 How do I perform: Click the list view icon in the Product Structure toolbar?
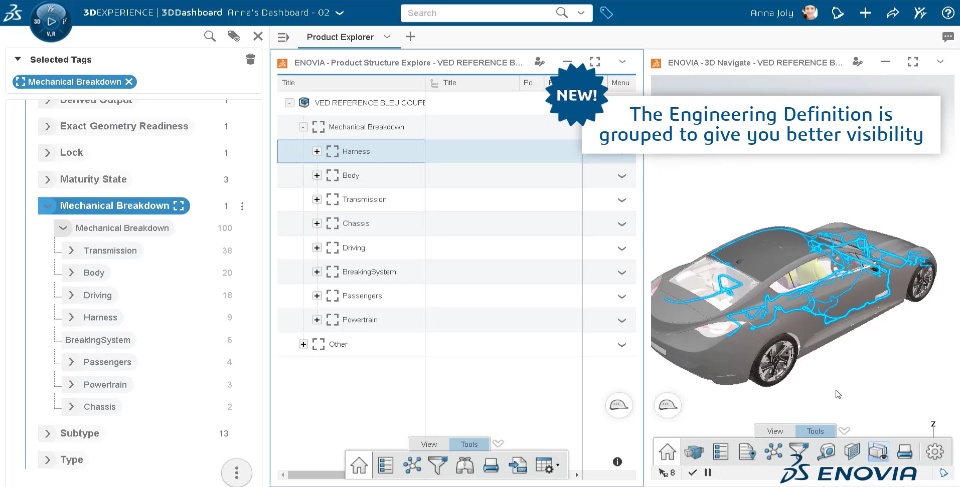click(x=385, y=466)
